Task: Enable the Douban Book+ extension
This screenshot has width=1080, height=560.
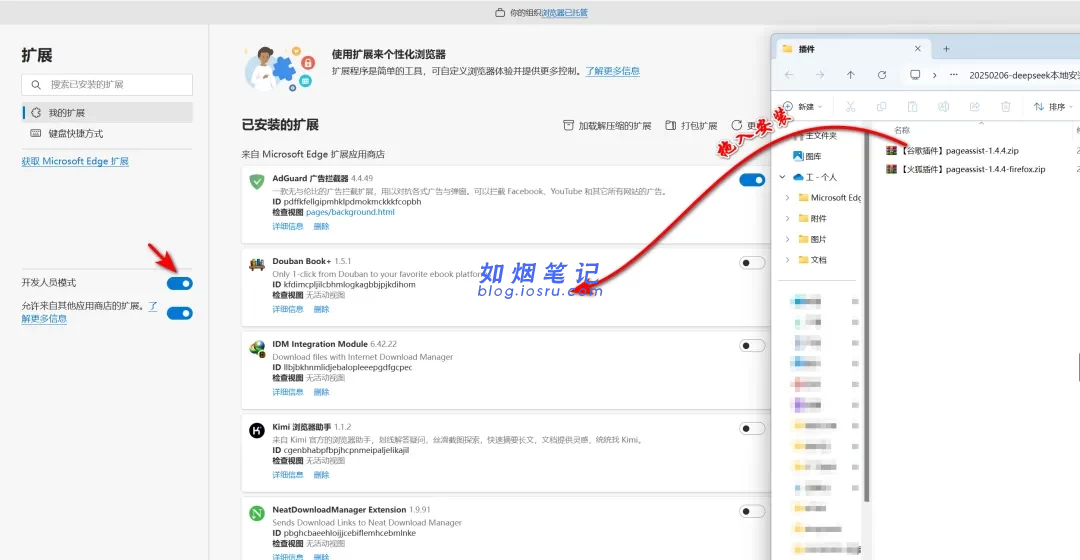Action: [x=752, y=262]
